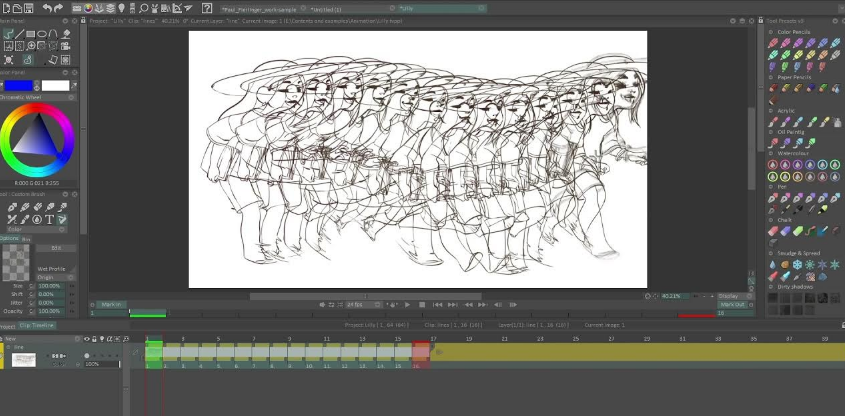Open the Origin dropdown in brush options

pos(56,277)
